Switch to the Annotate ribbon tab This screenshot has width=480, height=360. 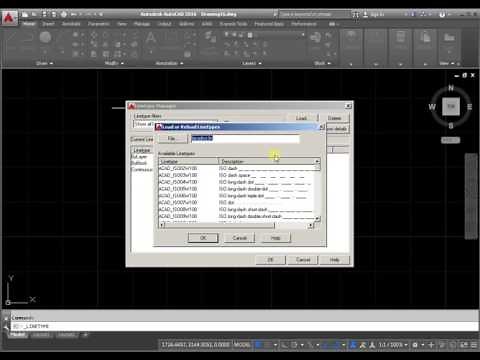[x=71, y=24]
